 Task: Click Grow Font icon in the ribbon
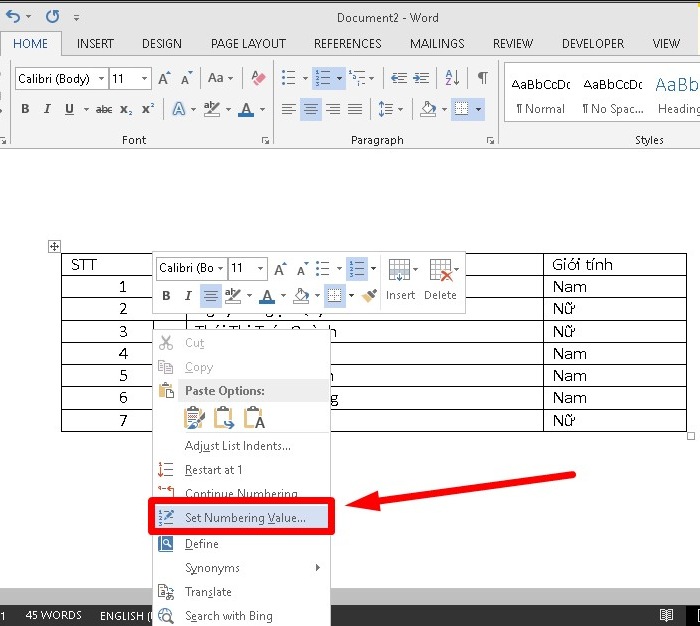coord(164,79)
